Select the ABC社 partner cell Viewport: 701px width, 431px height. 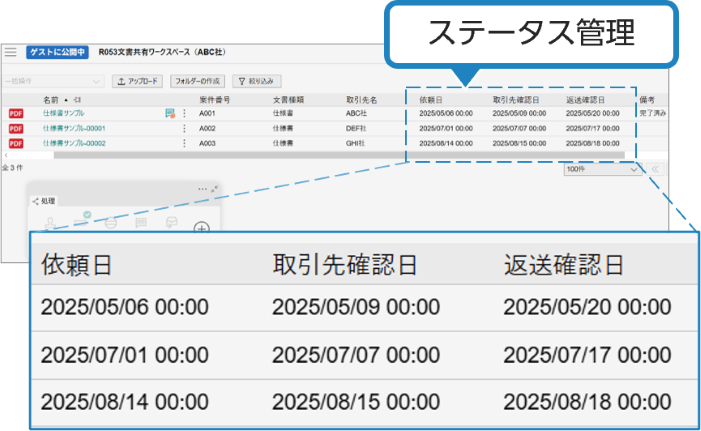tap(356, 114)
